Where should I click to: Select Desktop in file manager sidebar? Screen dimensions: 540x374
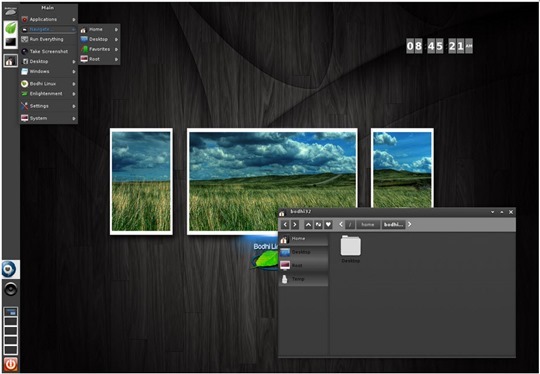[x=303, y=252]
